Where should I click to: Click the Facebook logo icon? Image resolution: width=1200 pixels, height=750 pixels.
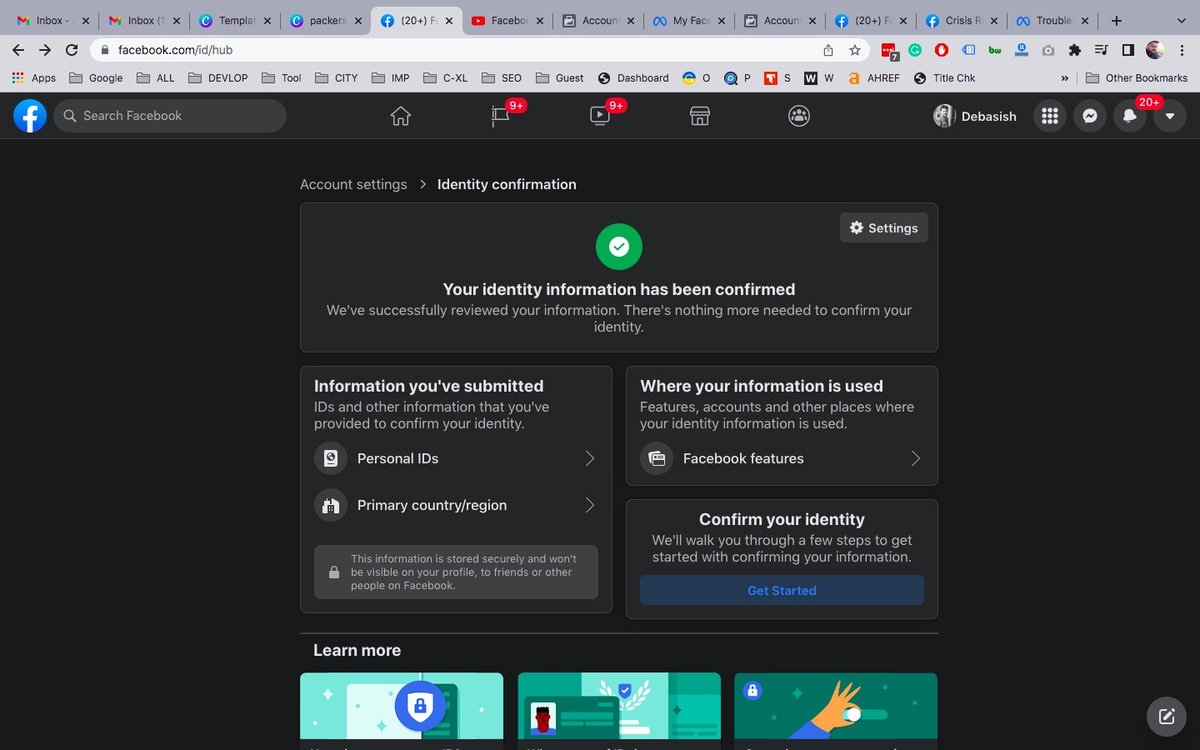30,116
